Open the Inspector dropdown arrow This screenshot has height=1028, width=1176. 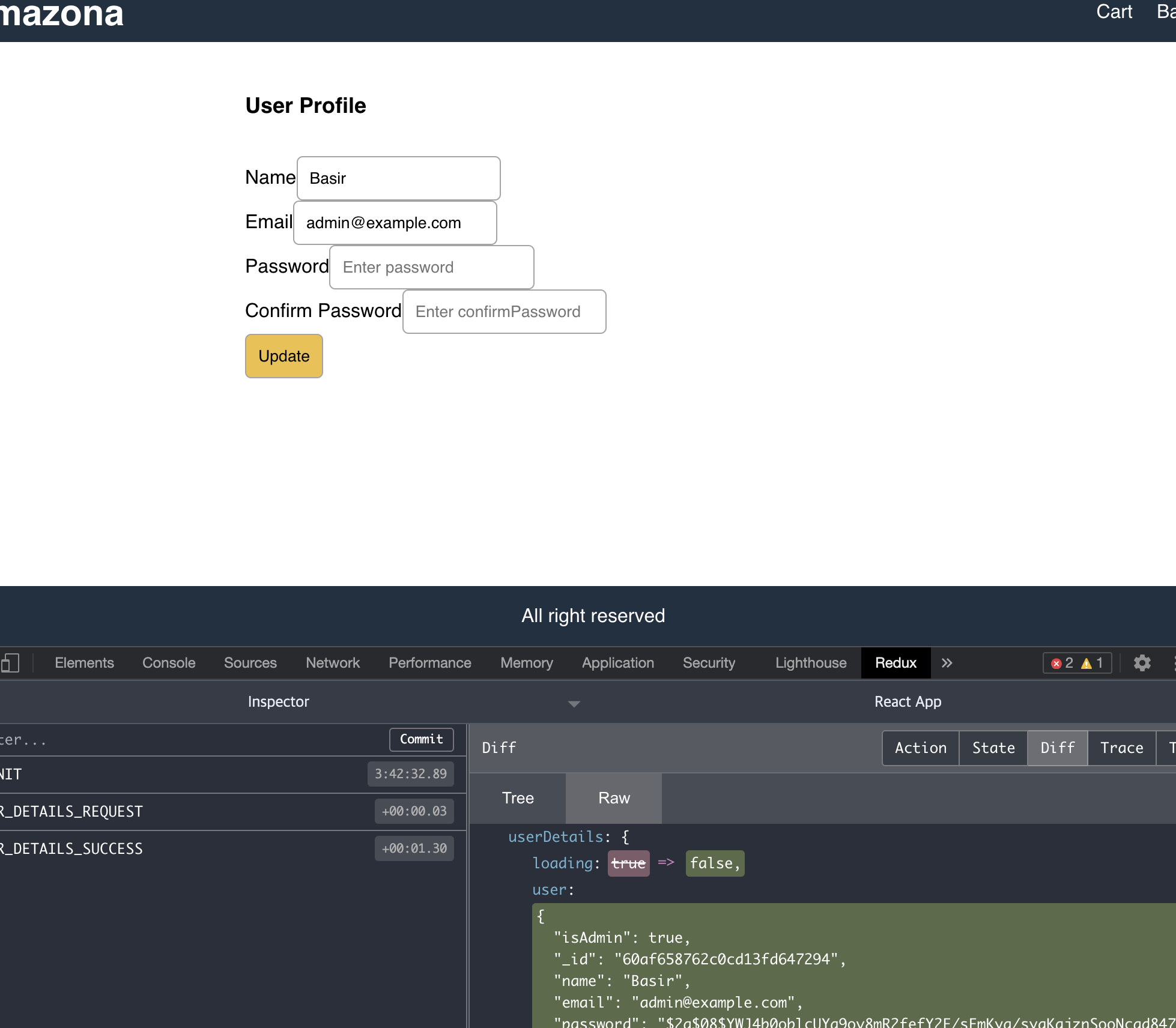pyautogui.click(x=574, y=703)
